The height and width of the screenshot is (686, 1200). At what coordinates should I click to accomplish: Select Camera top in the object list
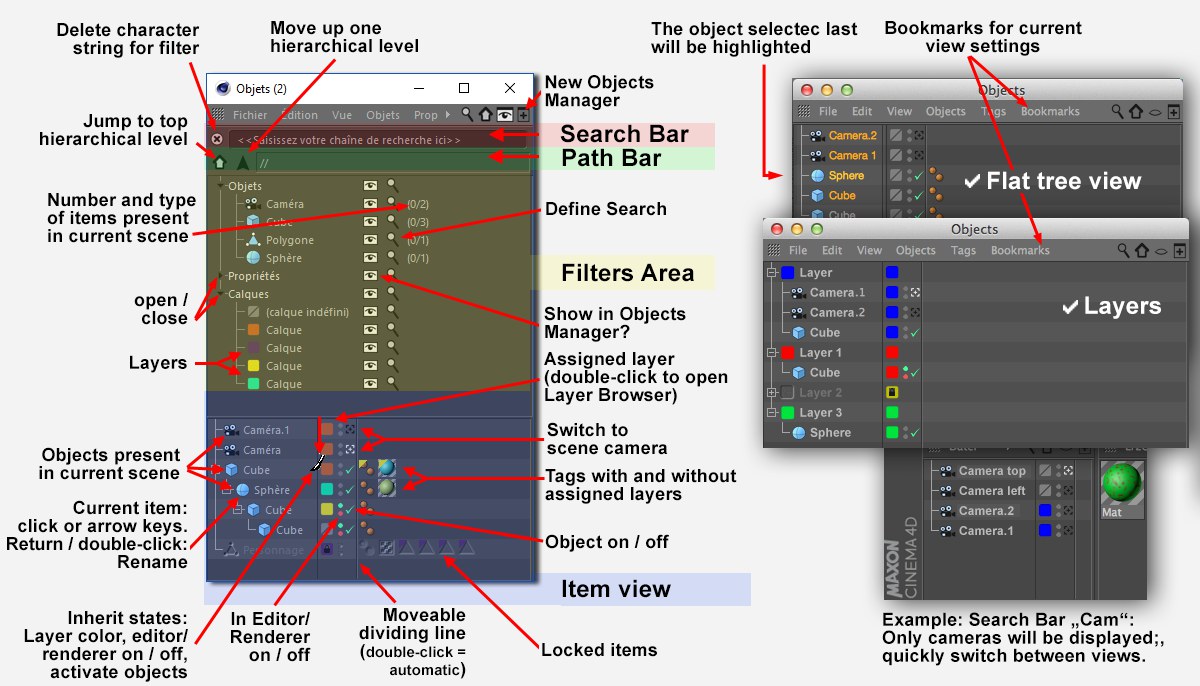point(991,471)
